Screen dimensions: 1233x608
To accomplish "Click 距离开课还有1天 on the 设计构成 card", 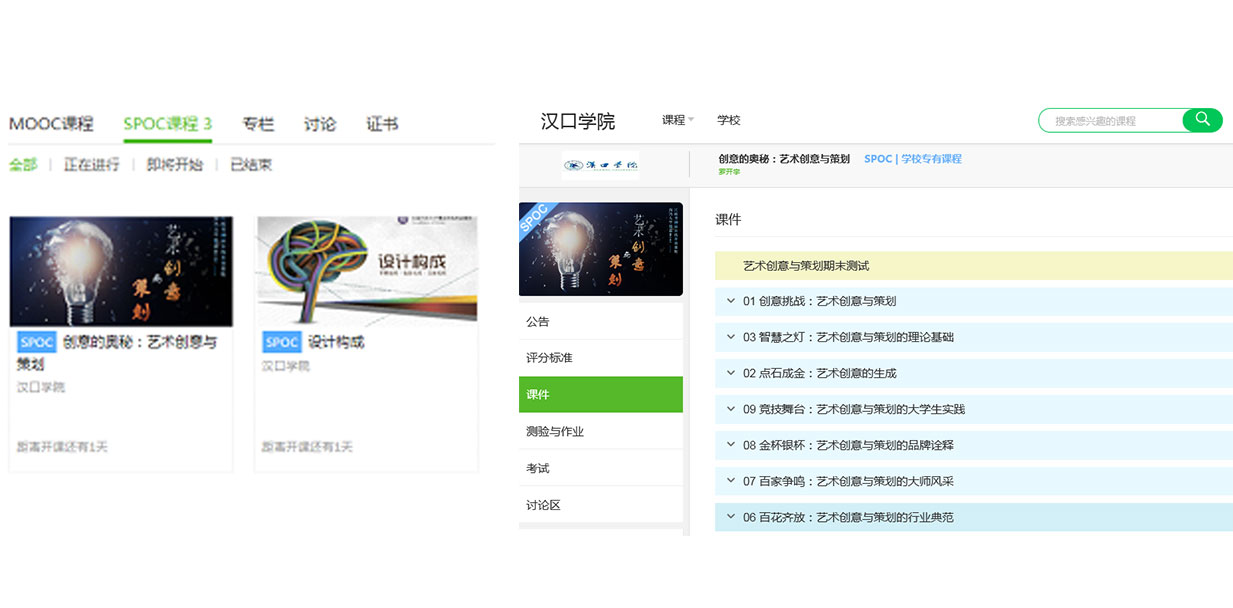I will tap(307, 447).
